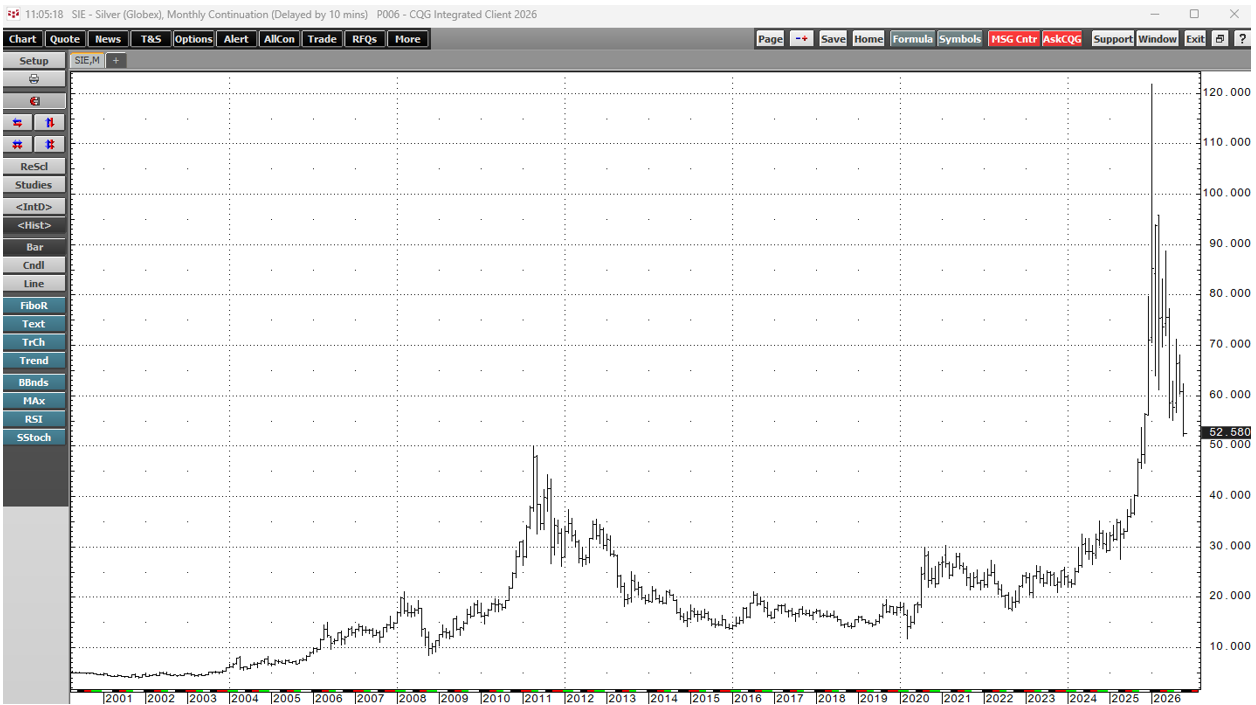
Task: Select the FiboR Fibonacci retracement tool
Action: pos(34,305)
